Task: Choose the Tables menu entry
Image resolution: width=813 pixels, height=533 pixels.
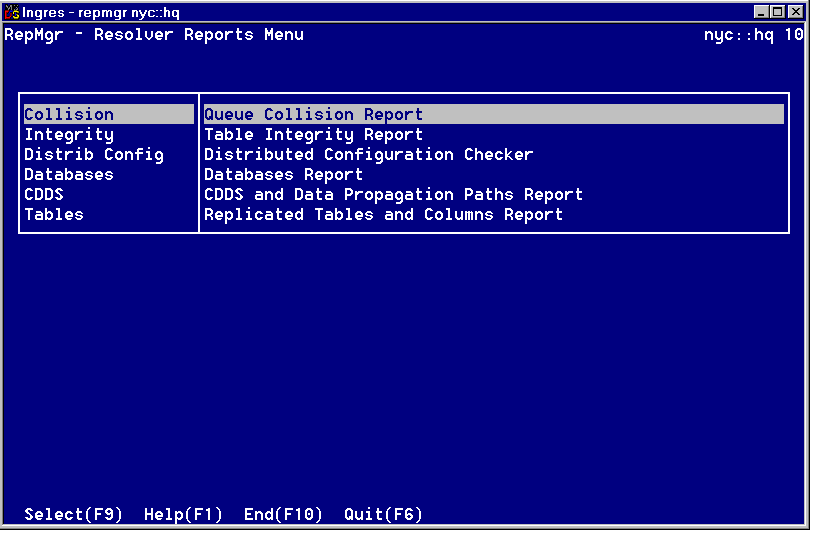Action: pyautogui.click(x=54, y=215)
